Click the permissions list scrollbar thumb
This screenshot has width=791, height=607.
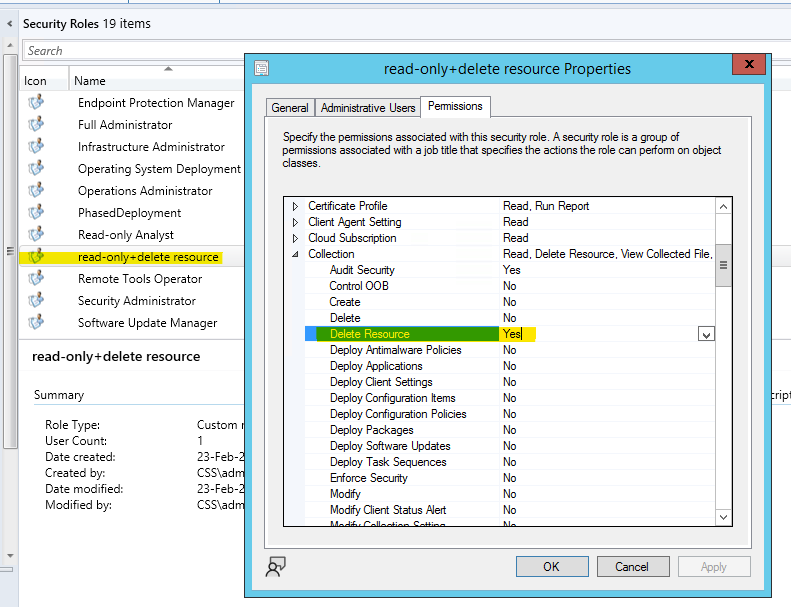pyautogui.click(x=723, y=265)
